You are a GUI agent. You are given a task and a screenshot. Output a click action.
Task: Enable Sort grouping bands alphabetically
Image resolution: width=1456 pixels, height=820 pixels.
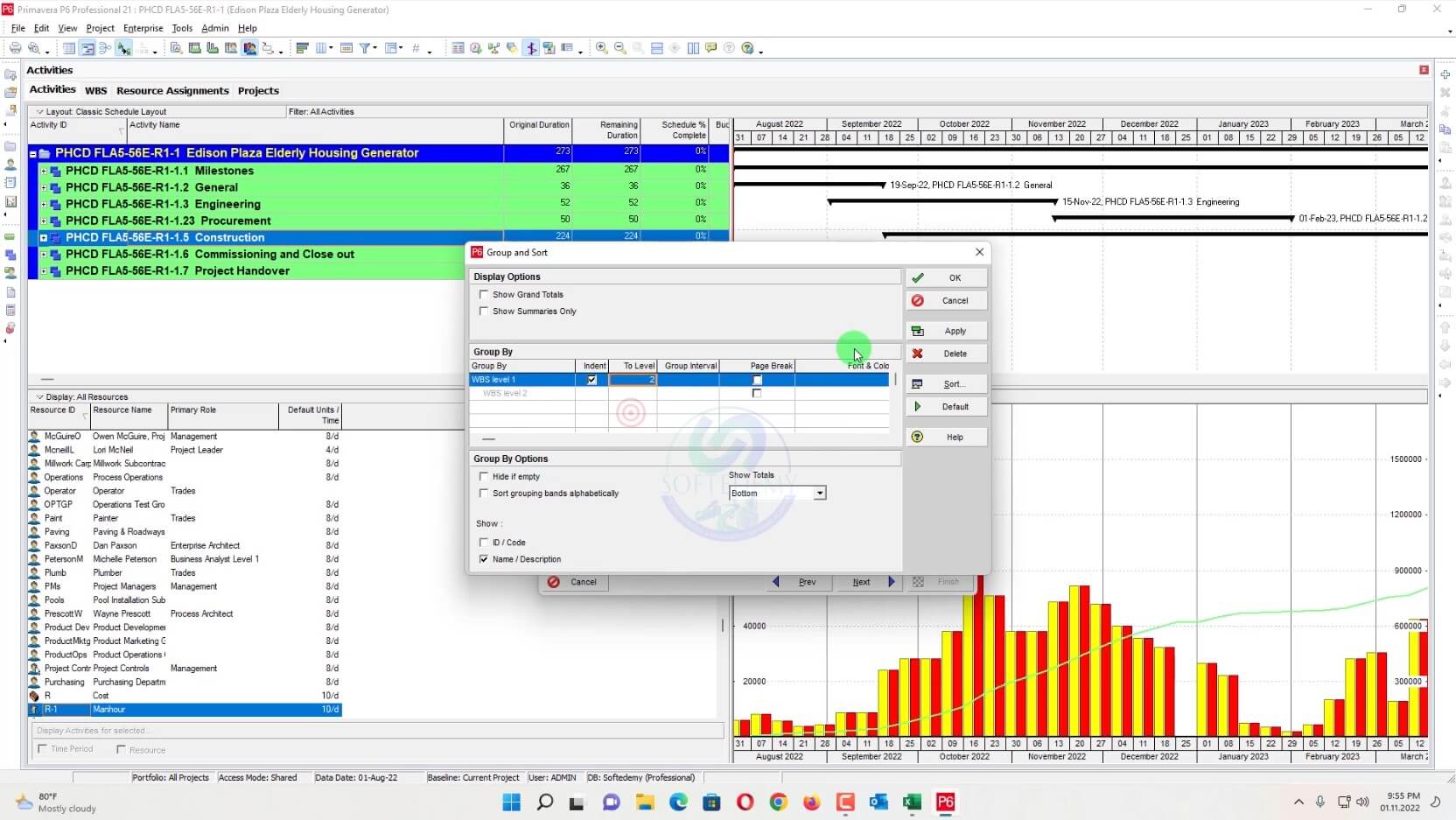click(484, 494)
